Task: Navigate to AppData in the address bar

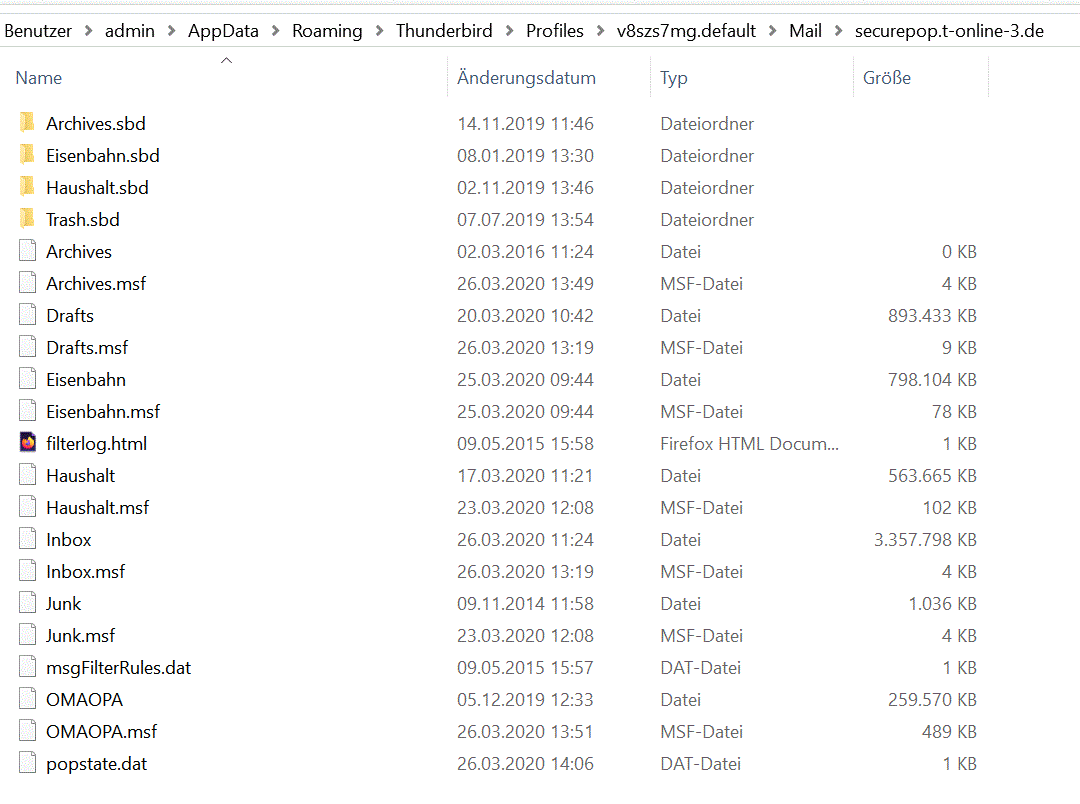Action: pyautogui.click(x=223, y=31)
